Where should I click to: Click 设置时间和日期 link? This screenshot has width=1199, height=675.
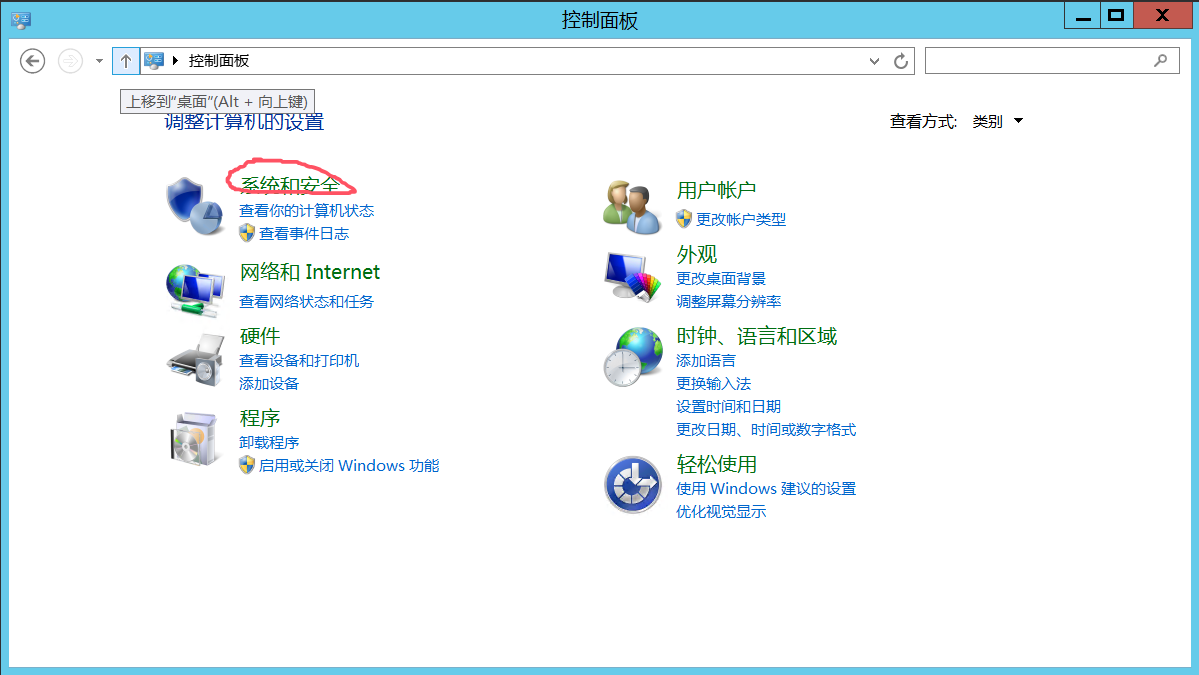[x=729, y=407]
